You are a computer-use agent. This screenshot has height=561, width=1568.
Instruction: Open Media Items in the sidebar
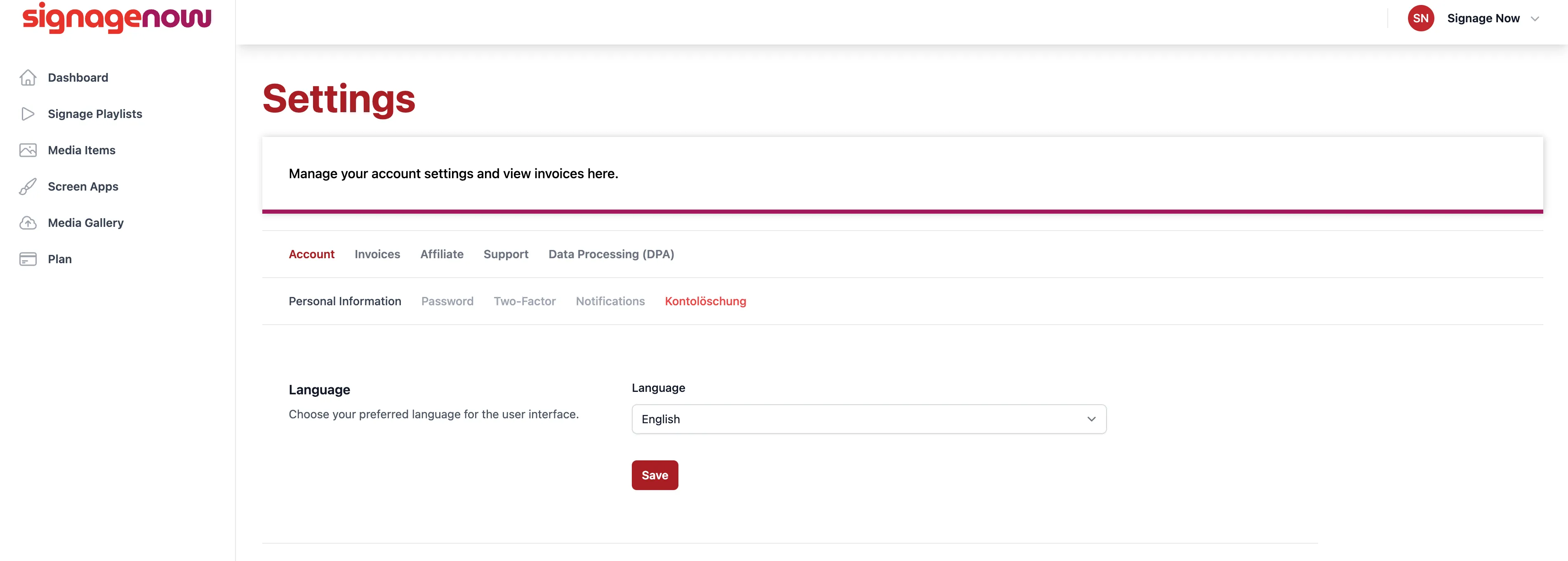pyautogui.click(x=82, y=151)
